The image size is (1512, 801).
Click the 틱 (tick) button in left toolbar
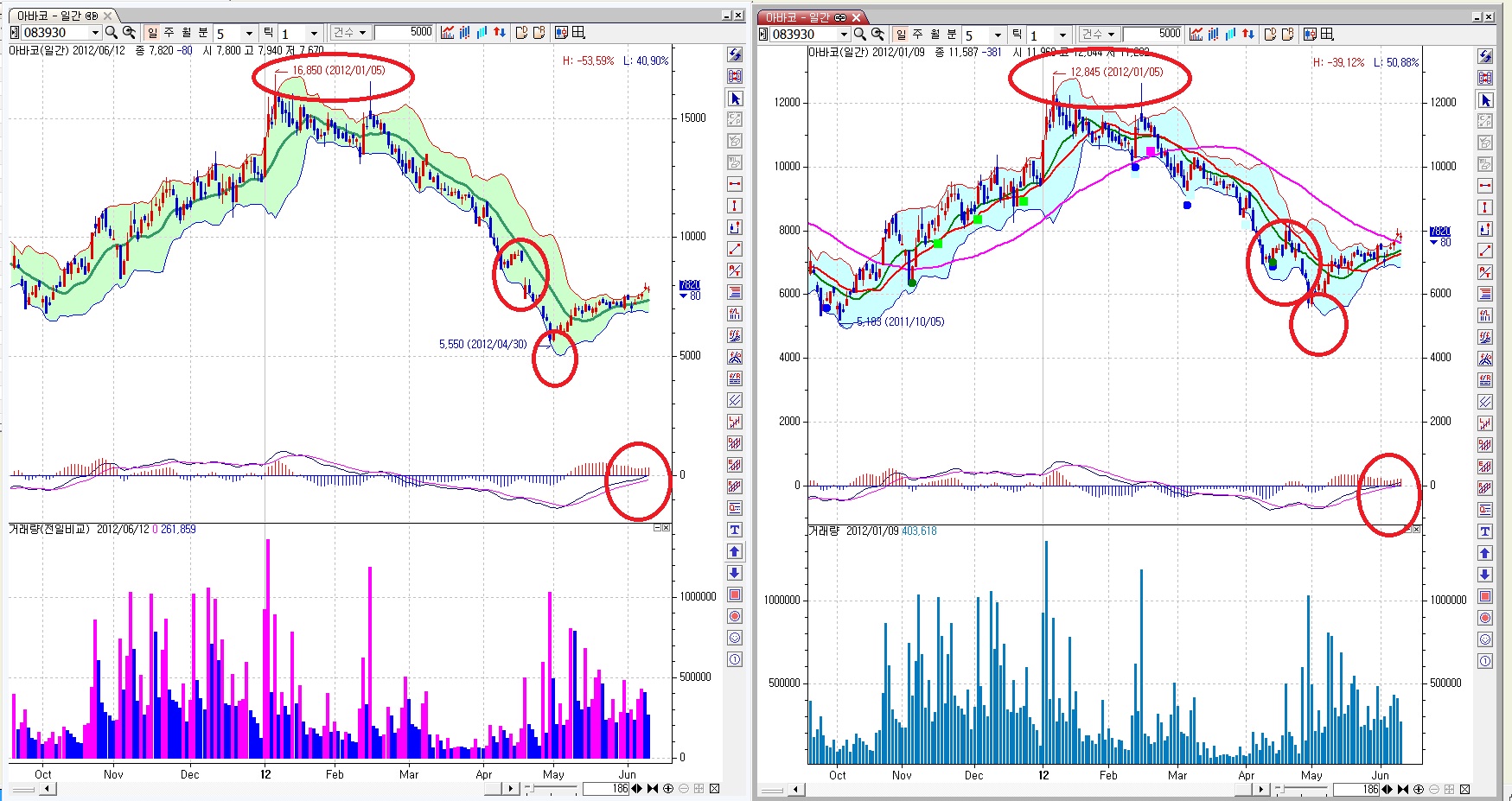click(268, 33)
